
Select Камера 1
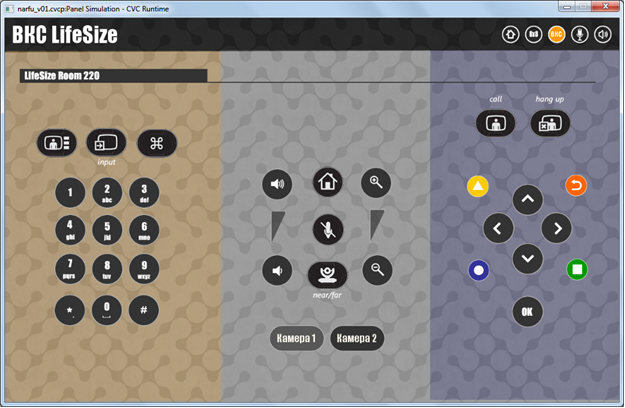tap(297, 338)
